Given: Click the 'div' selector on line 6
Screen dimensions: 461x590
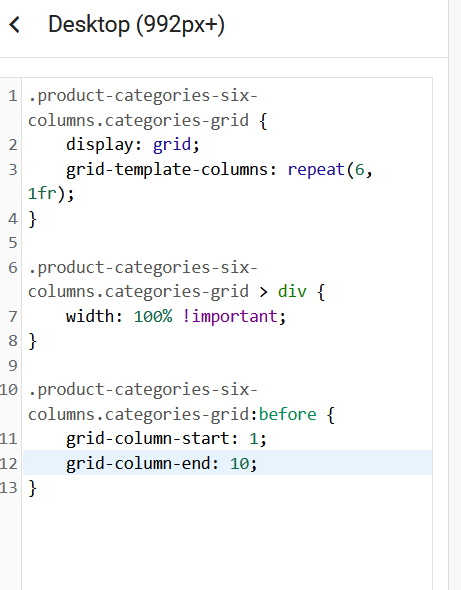Looking at the screenshot, I should 292,292.
